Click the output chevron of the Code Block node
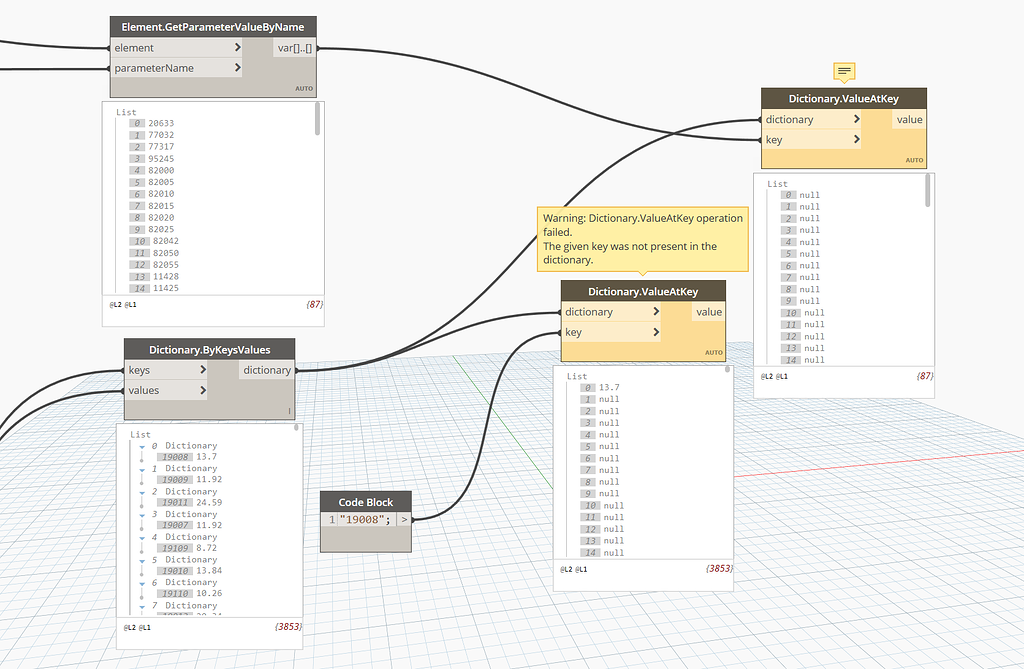Viewport: 1024px width, 669px height. point(404,519)
